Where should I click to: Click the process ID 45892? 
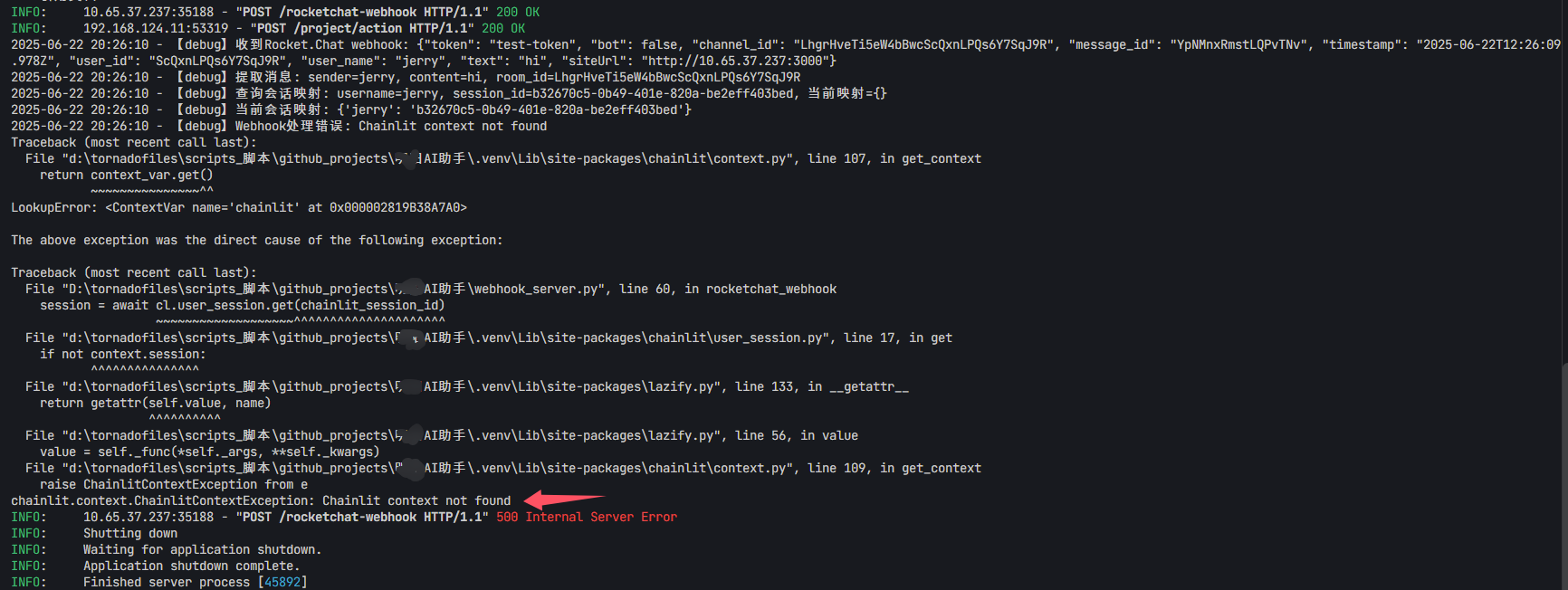282,582
